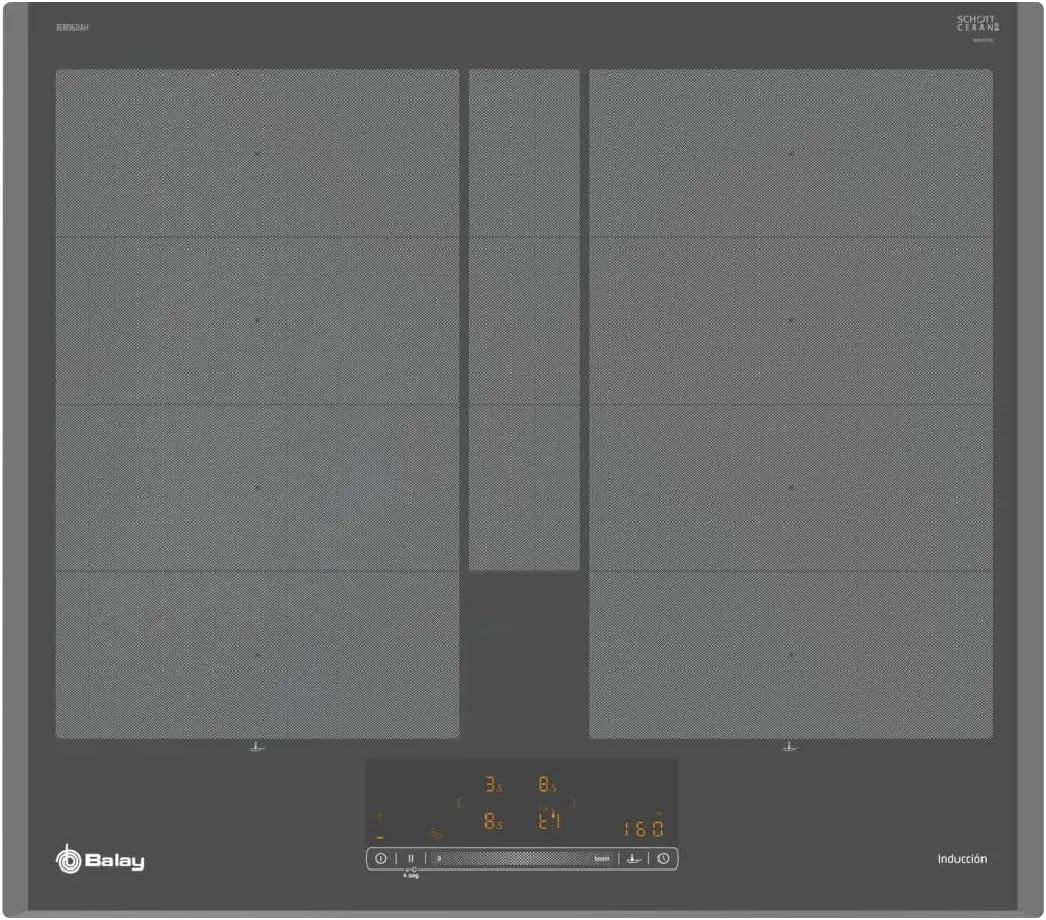Tap the power on/off touch key
The width and height of the screenshot is (1046, 920).
(381, 859)
